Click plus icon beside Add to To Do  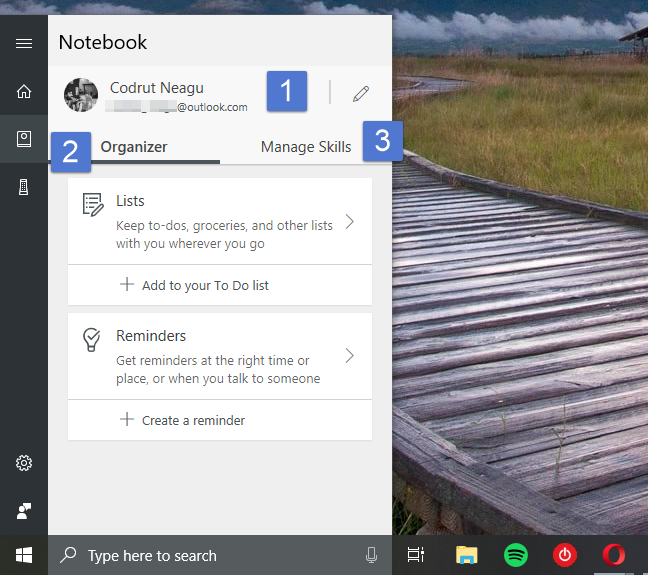(127, 284)
